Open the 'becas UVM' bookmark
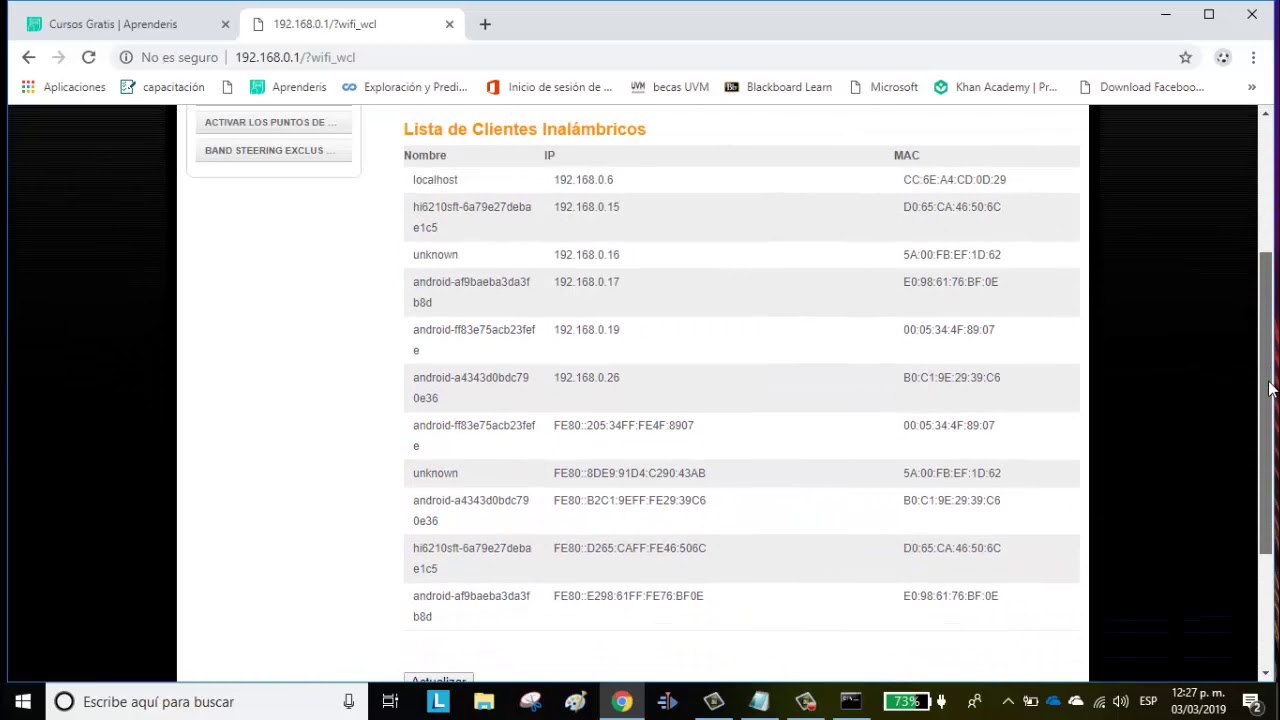Screen dimensions: 1280x720 [x=669, y=87]
